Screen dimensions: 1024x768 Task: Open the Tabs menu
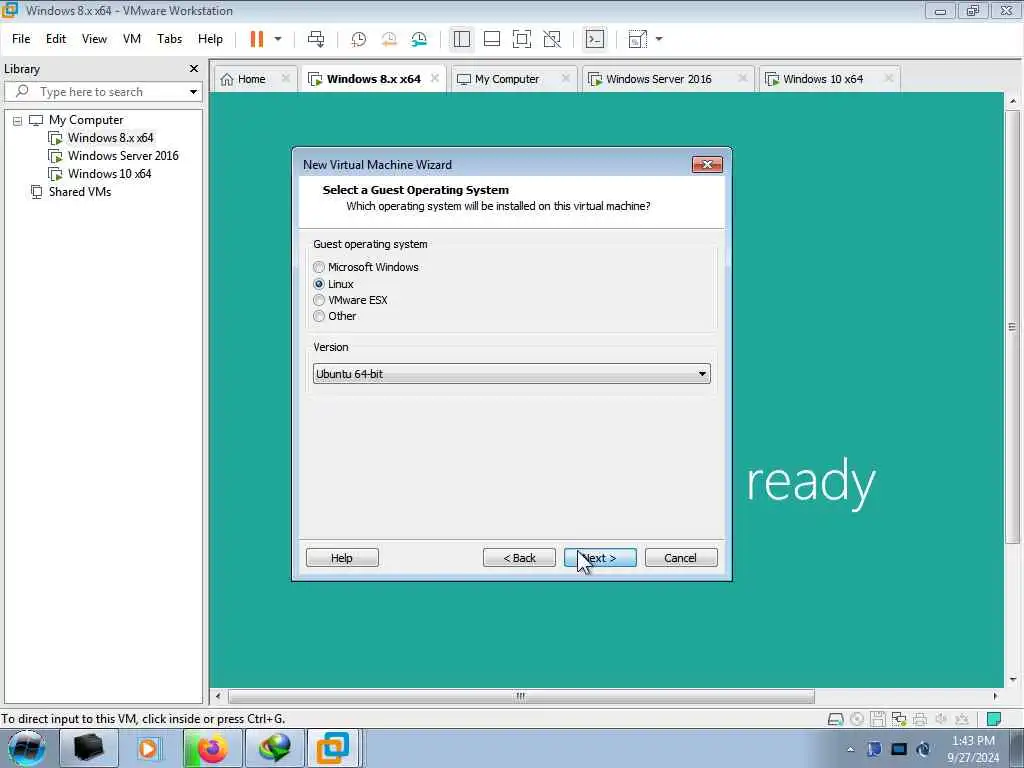click(x=169, y=39)
